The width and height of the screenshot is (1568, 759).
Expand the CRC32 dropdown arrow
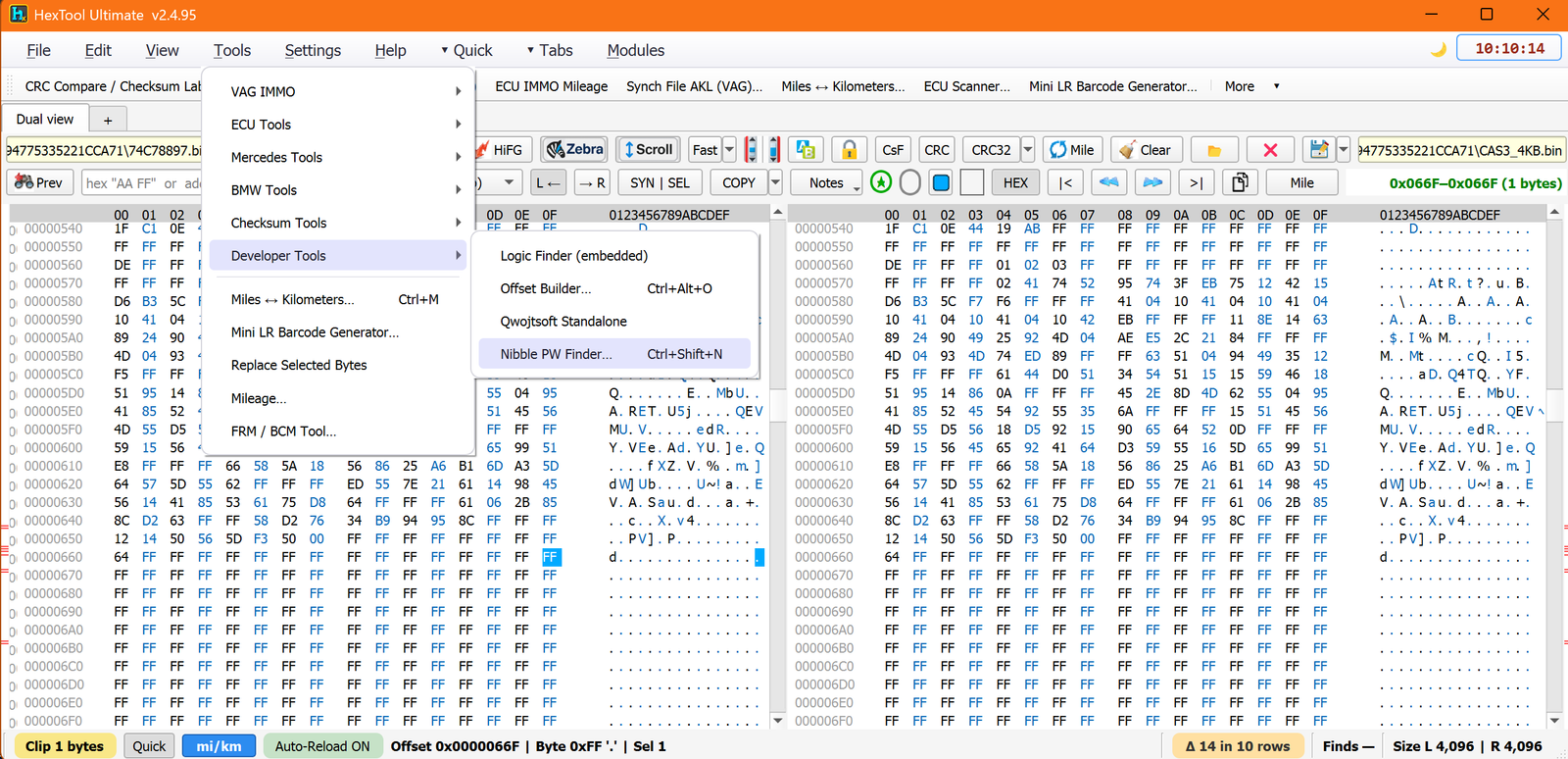click(x=1028, y=149)
